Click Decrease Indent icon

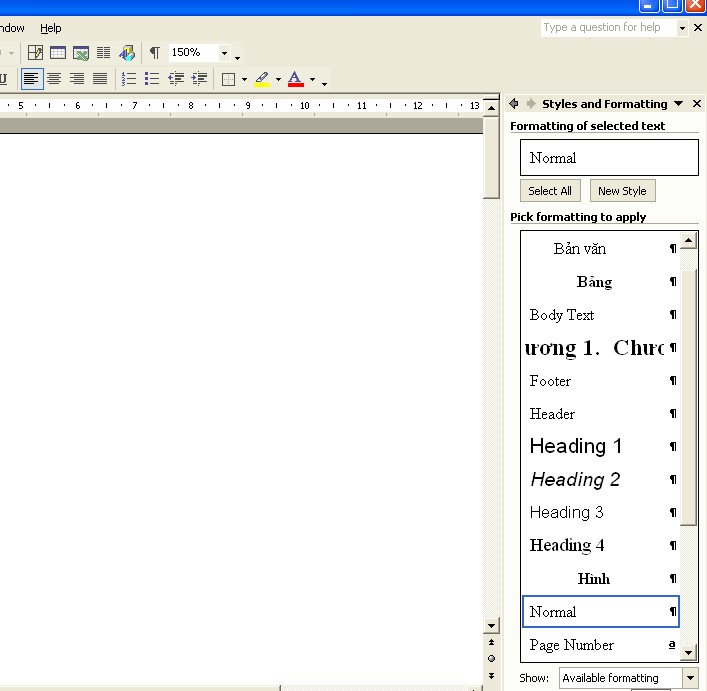pyautogui.click(x=176, y=79)
